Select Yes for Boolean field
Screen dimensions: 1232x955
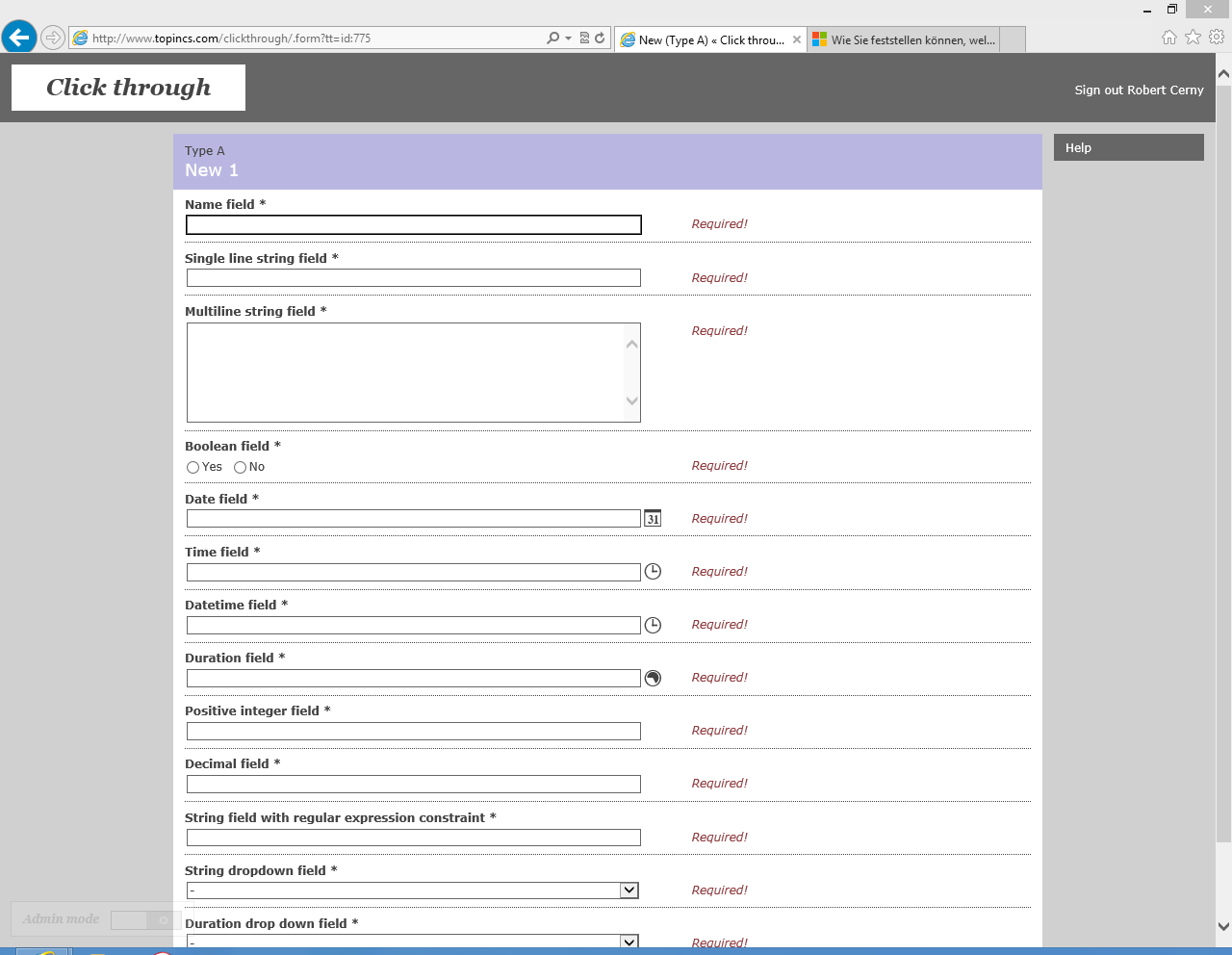tap(193, 468)
